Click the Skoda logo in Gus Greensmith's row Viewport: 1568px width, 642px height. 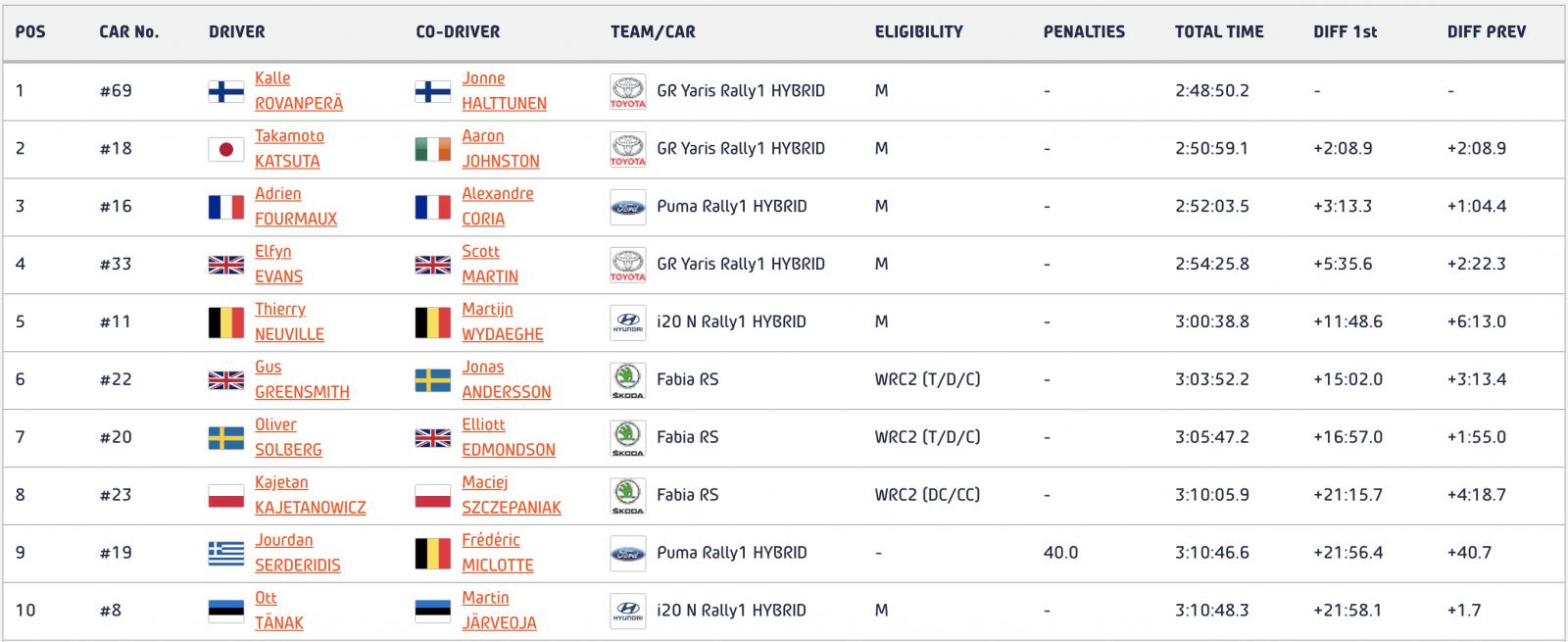coord(628,380)
